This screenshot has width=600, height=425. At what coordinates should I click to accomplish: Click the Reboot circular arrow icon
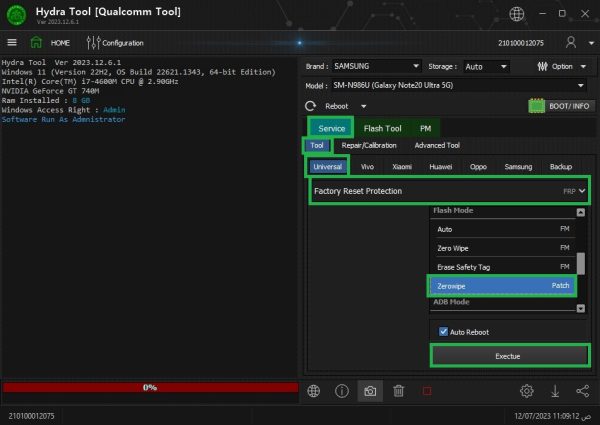click(x=311, y=106)
